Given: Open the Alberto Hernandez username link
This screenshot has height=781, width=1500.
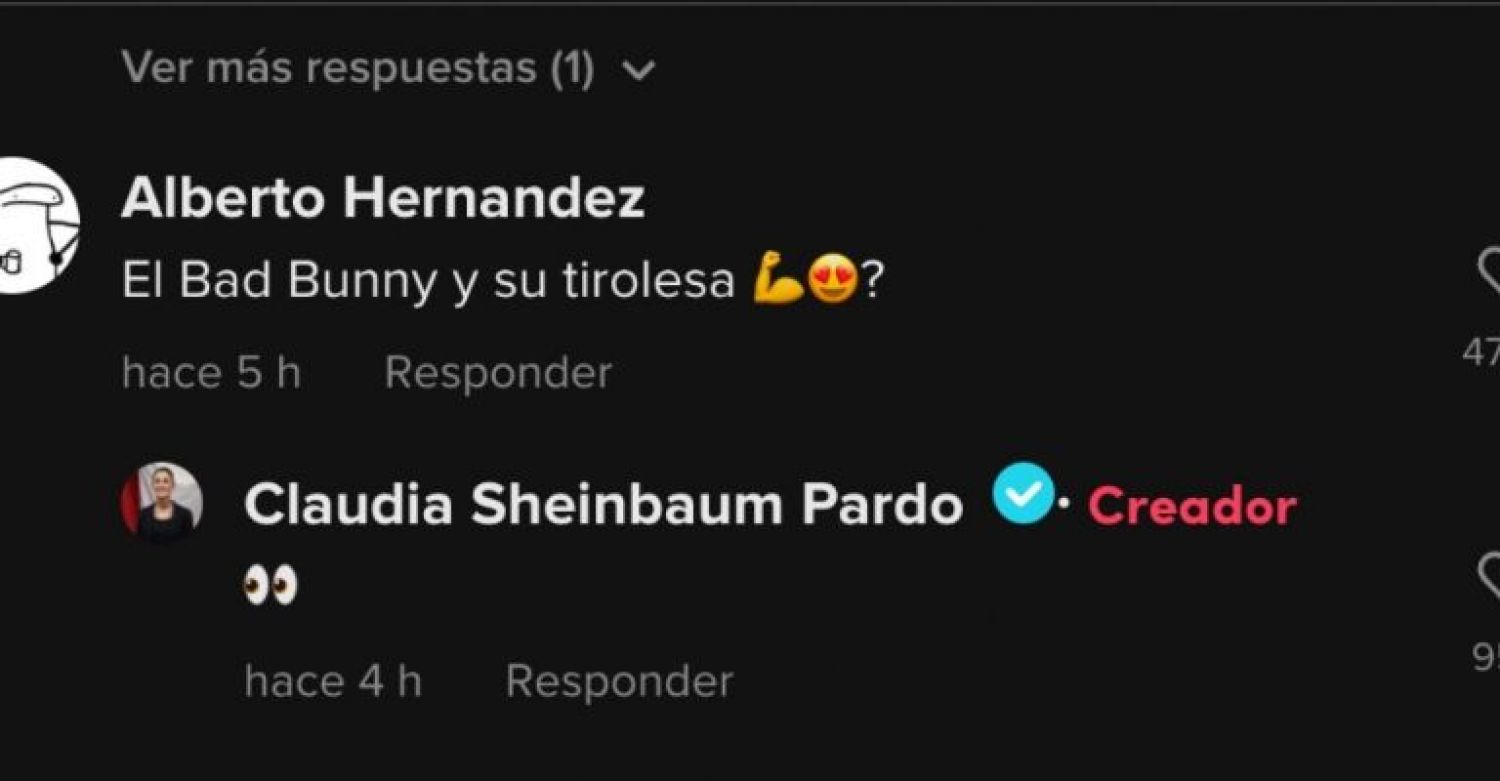Looking at the screenshot, I should click(x=383, y=198).
